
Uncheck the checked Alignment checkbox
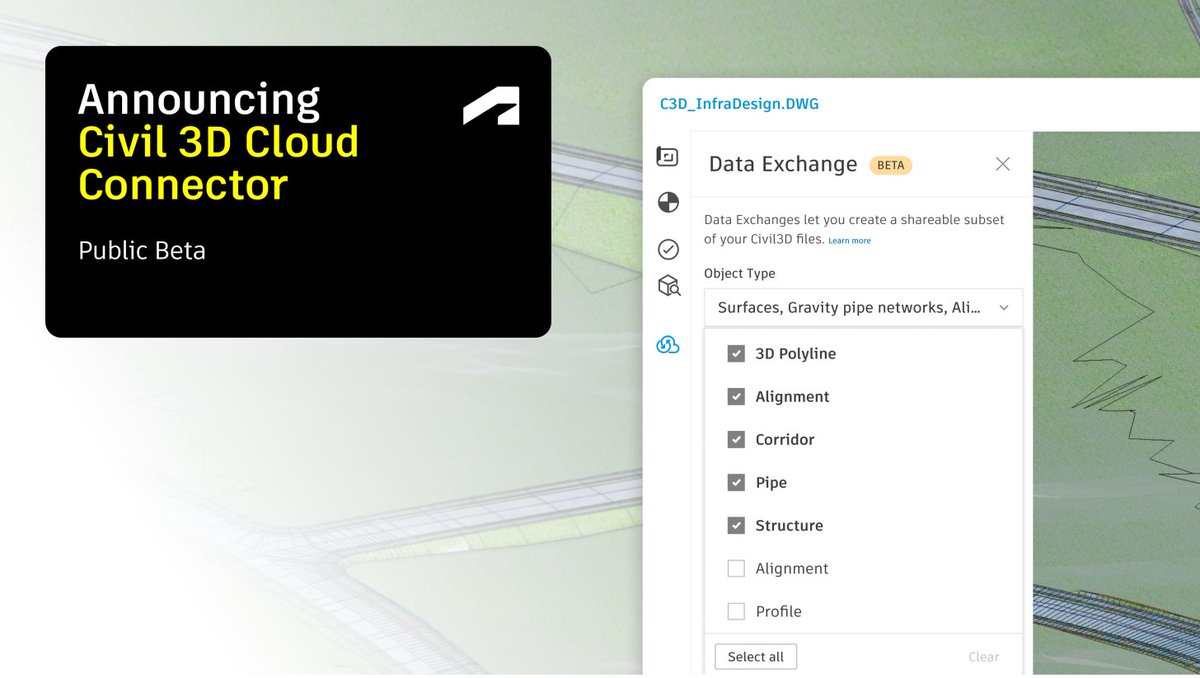736,396
